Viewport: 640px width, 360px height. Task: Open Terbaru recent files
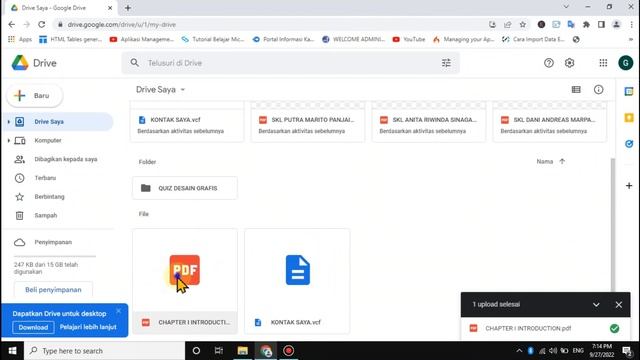click(45, 178)
